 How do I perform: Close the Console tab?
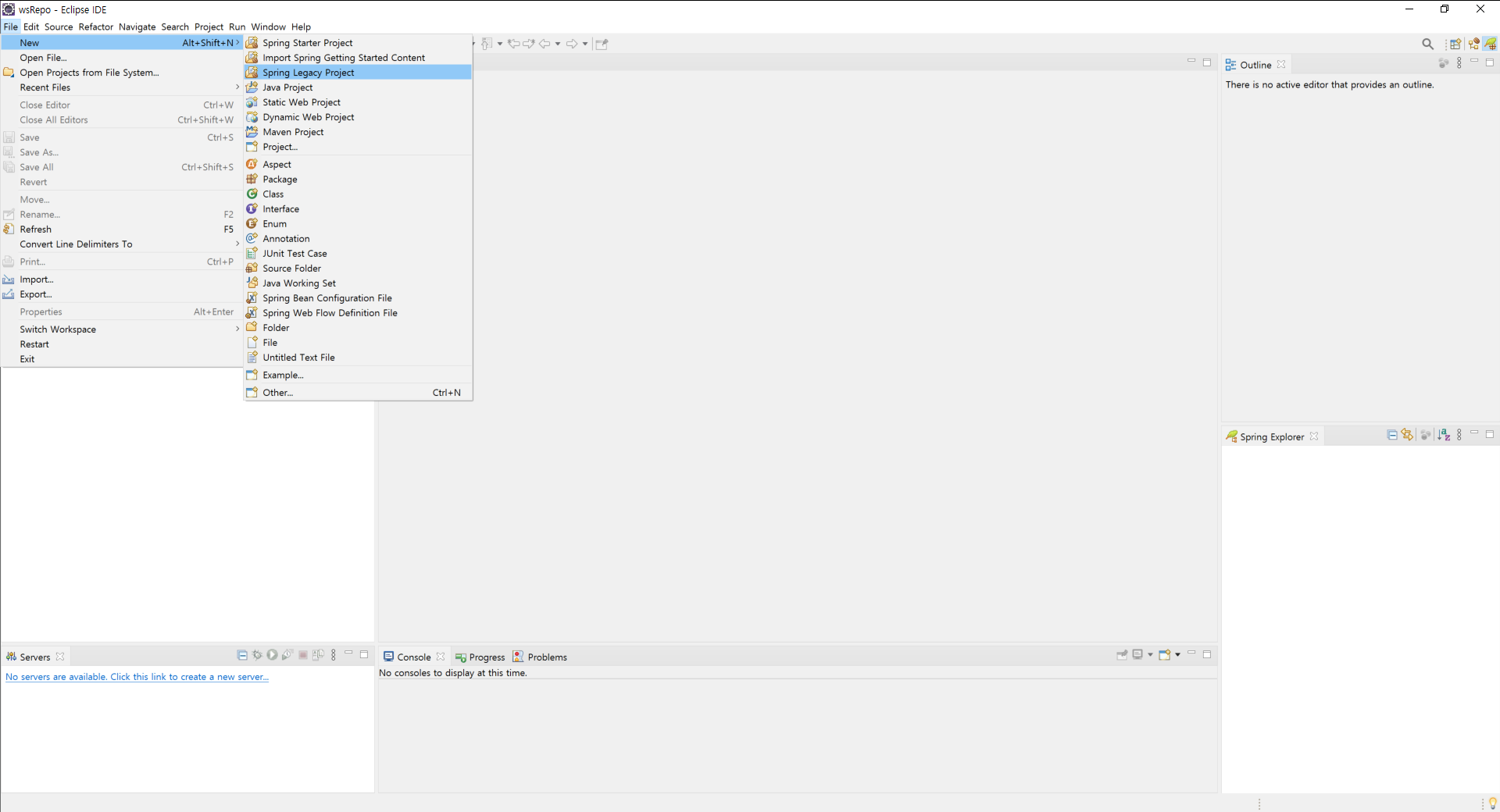point(441,657)
